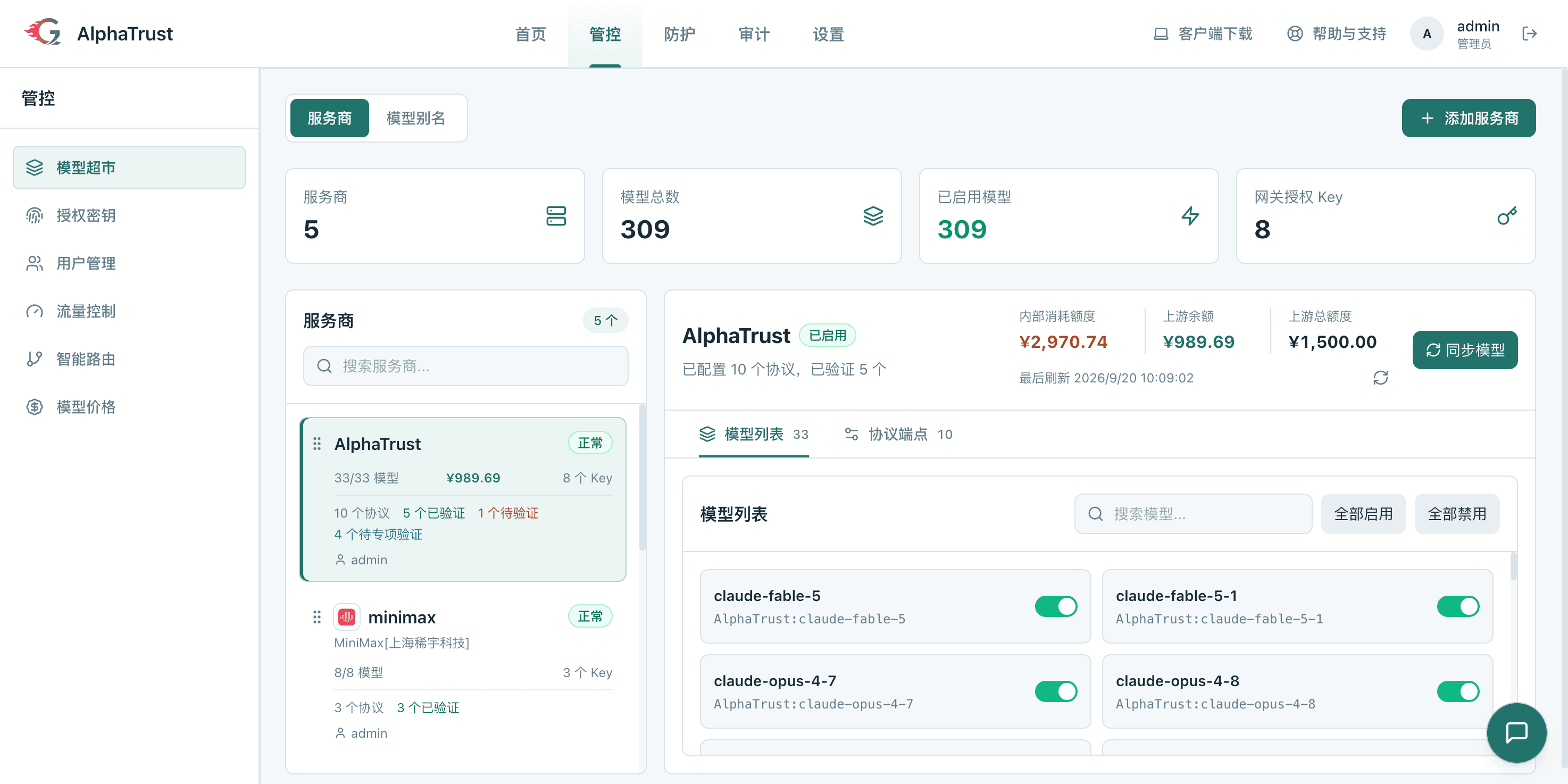Select the AlphaTrust provider name in the list
The image size is (1568, 784).
pyautogui.click(x=378, y=444)
